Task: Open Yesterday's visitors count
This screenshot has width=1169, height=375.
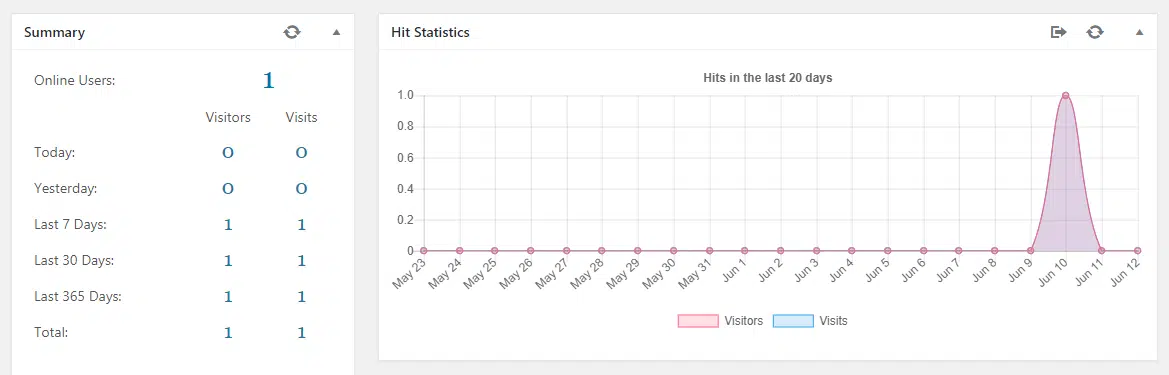Action: pyautogui.click(x=228, y=189)
